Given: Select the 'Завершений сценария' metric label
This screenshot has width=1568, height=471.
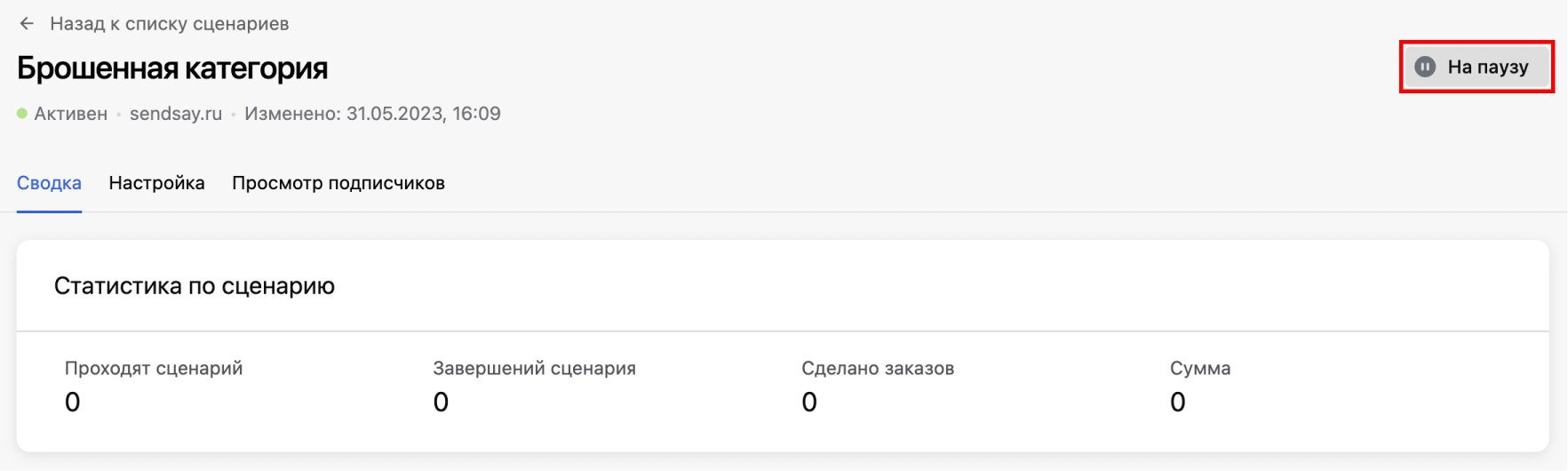Looking at the screenshot, I should (x=535, y=368).
